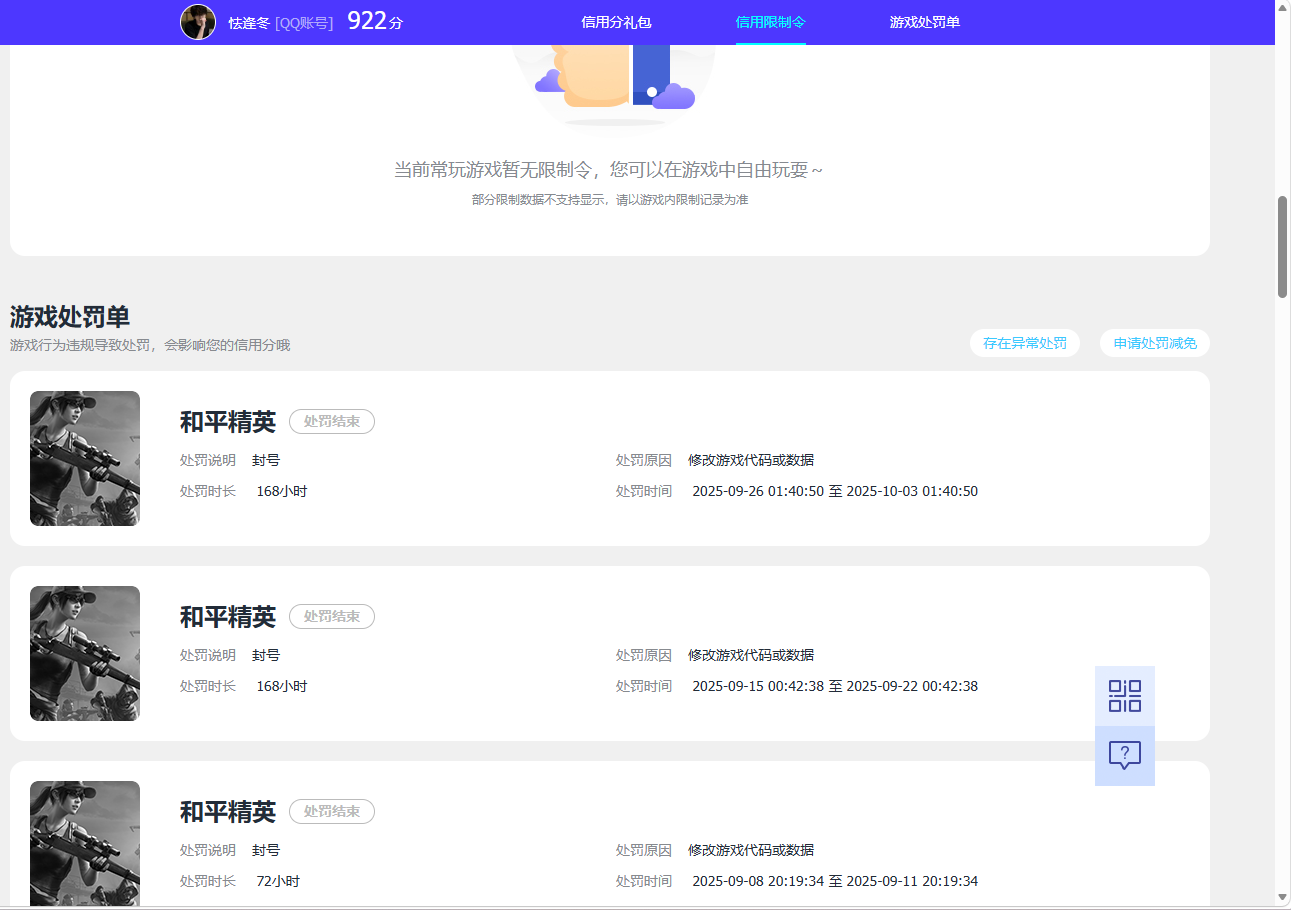Image resolution: width=1291 pixels, height=910 pixels.
Task: Click 游戏处罚单 section heading
Action: point(70,317)
